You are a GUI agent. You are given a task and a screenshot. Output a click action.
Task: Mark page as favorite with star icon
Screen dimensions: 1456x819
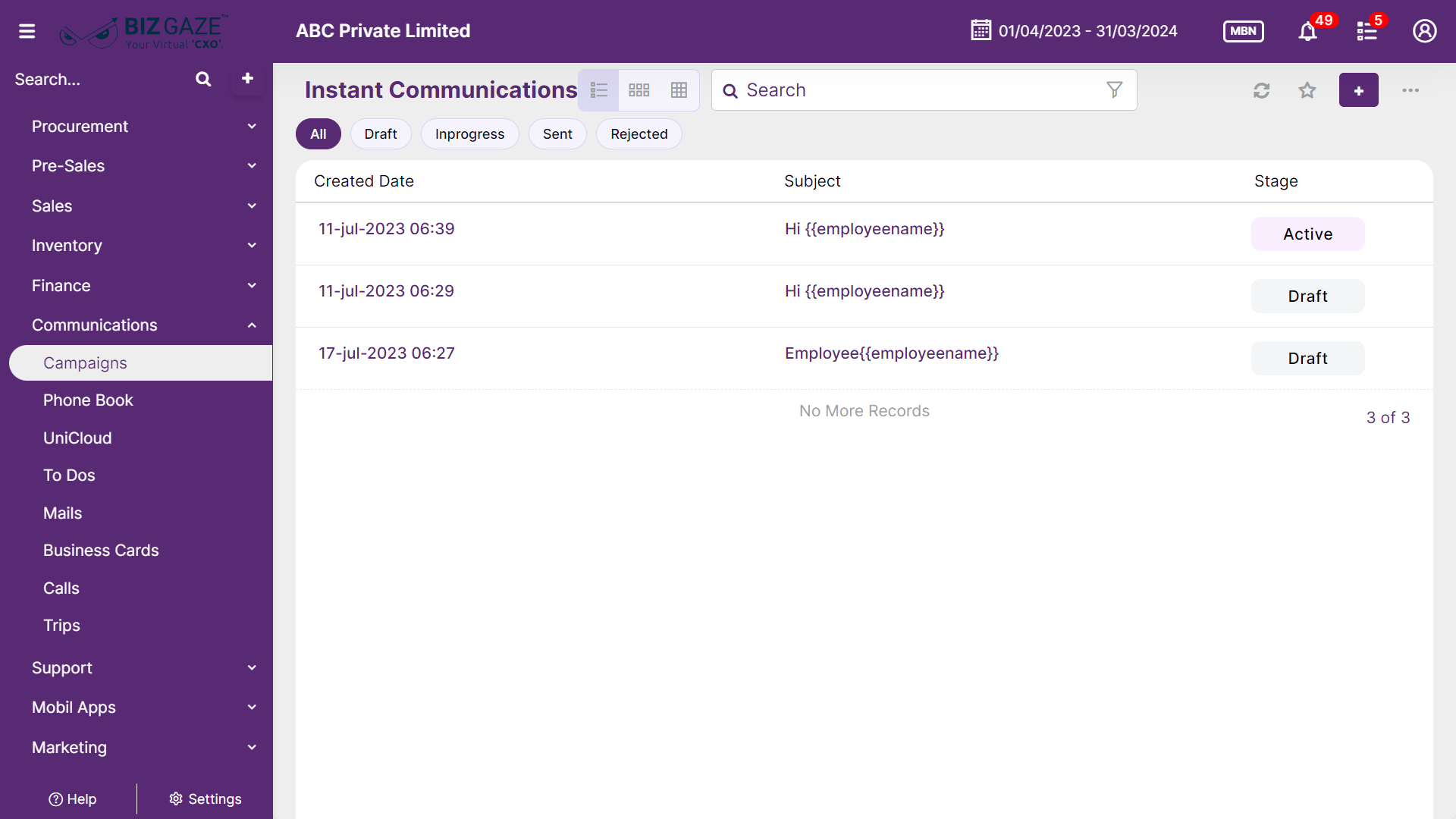[1307, 90]
